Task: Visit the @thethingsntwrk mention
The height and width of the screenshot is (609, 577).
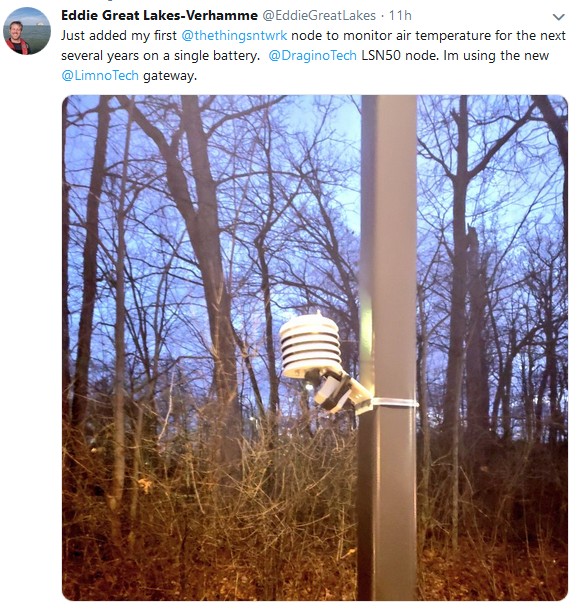Action: click(234, 36)
